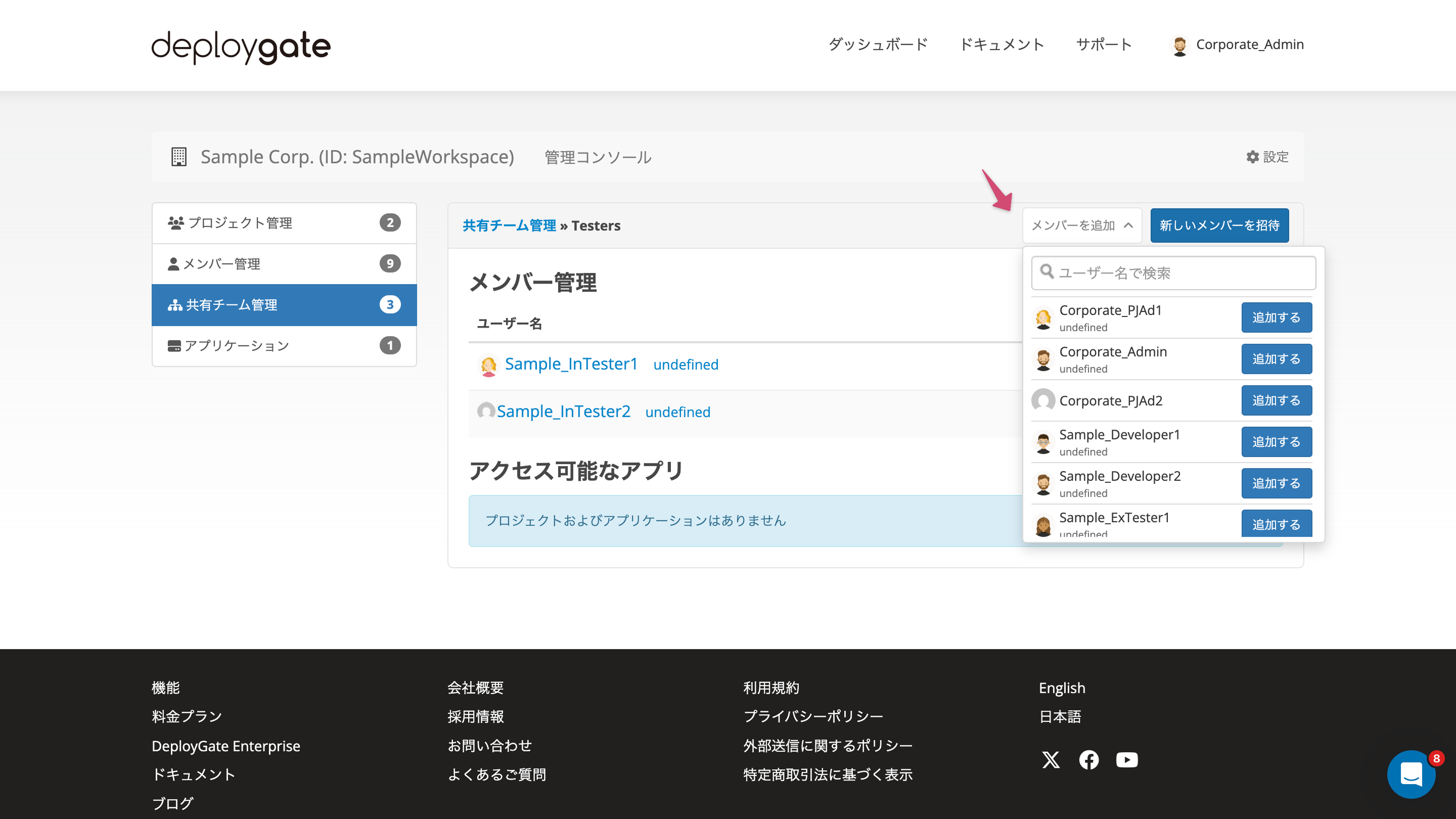
Task: Click the メンバー管理 person icon in sidebar
Action: click(174, 263)
